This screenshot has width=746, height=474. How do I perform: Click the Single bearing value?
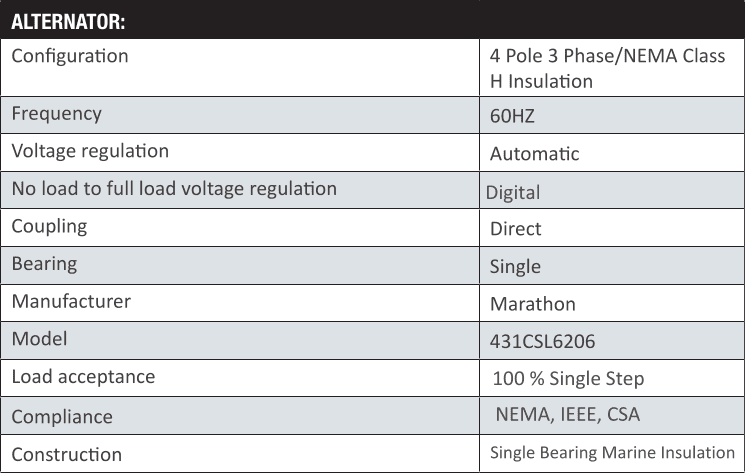click(x=515, y=267)
